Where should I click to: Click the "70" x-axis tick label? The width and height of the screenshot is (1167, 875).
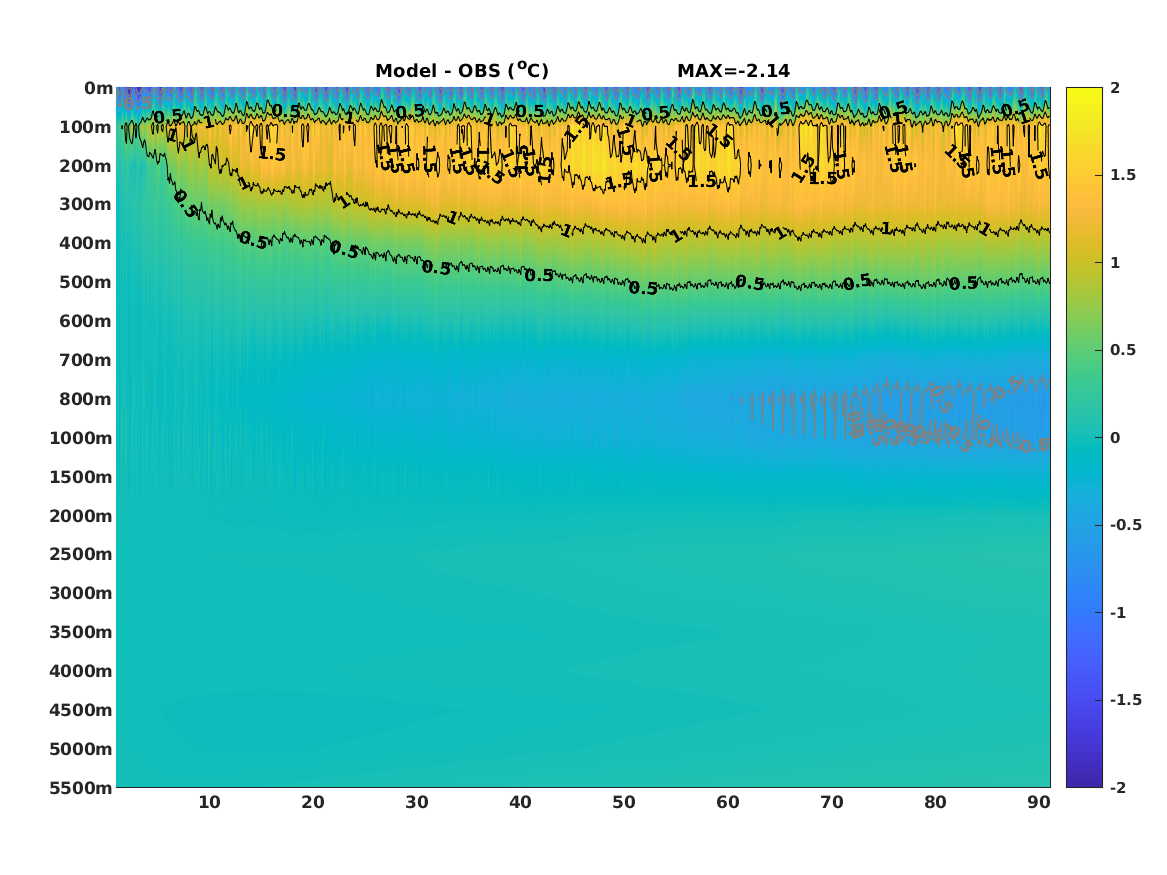click(x=832, y=802)
